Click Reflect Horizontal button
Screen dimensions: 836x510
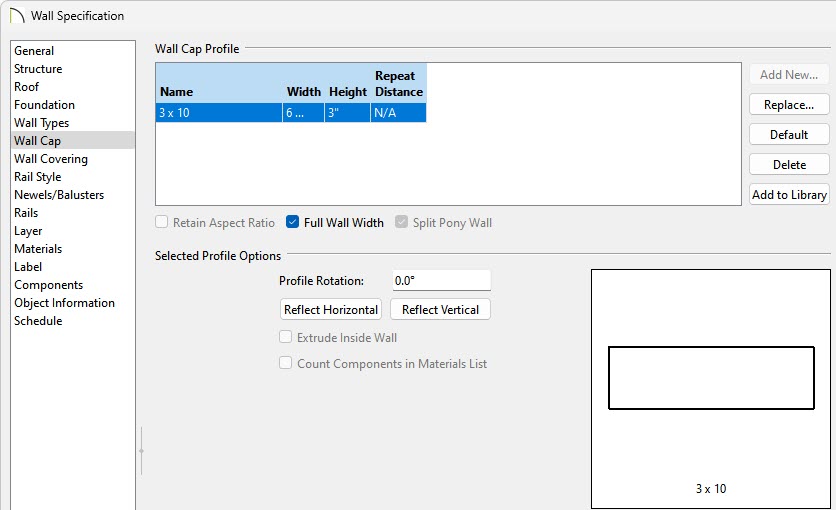pos(331,310)
